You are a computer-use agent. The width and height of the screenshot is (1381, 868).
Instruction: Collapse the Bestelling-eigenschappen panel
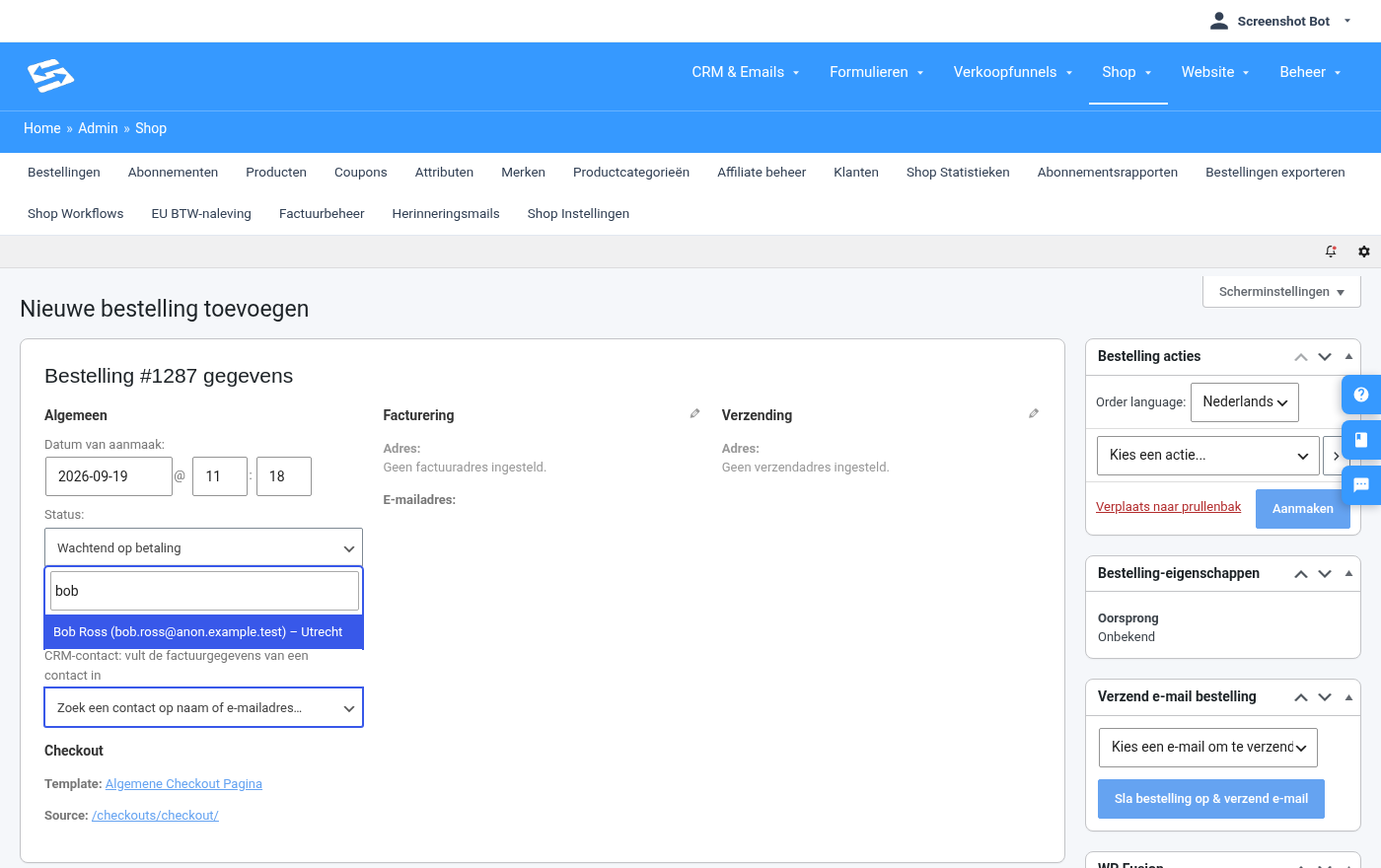click(x=1348, y=573)
